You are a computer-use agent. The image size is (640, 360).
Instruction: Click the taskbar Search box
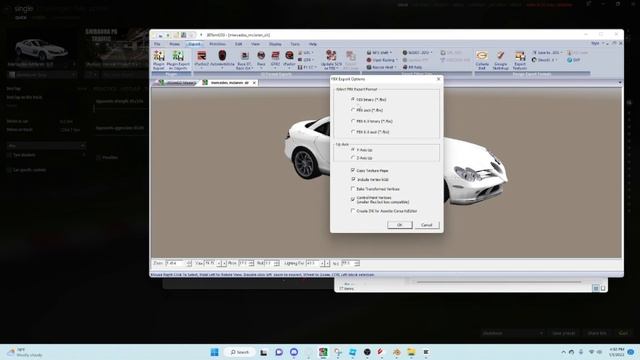click(x=240, y=352)
